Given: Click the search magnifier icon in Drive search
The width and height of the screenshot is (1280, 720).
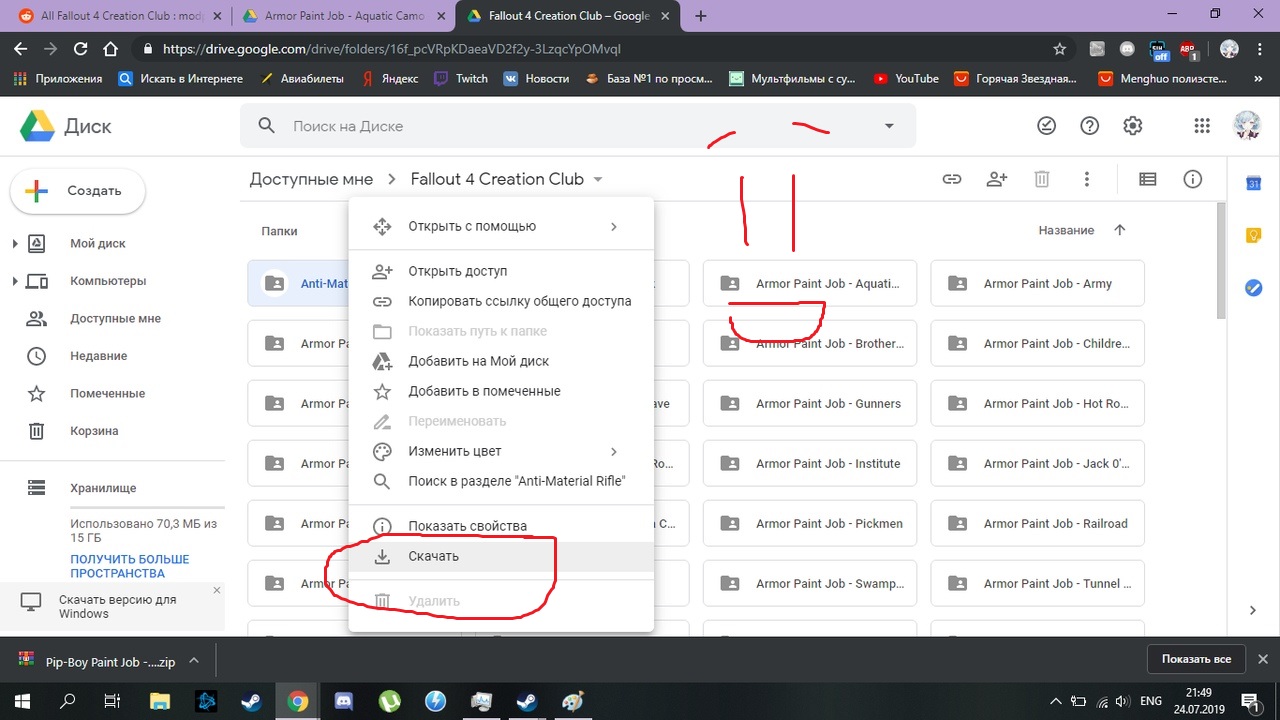Looking at the screenshot, I should pos(266,126).
